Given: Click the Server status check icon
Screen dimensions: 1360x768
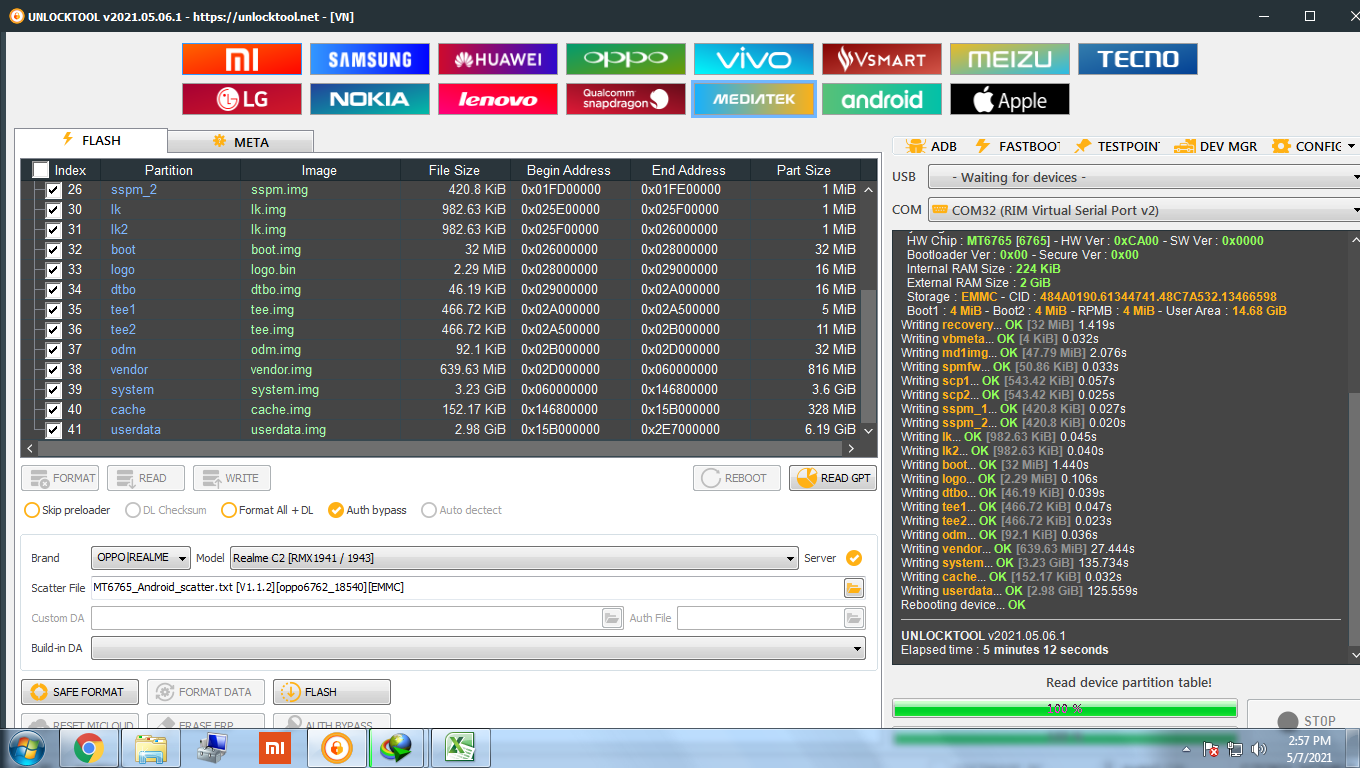Looking at the screenshot, I should 854,558.
